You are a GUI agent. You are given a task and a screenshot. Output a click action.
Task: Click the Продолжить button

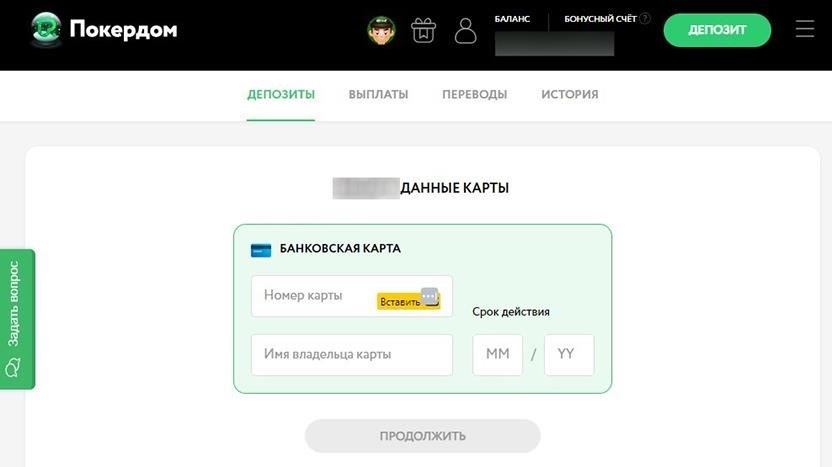point(422,436)
